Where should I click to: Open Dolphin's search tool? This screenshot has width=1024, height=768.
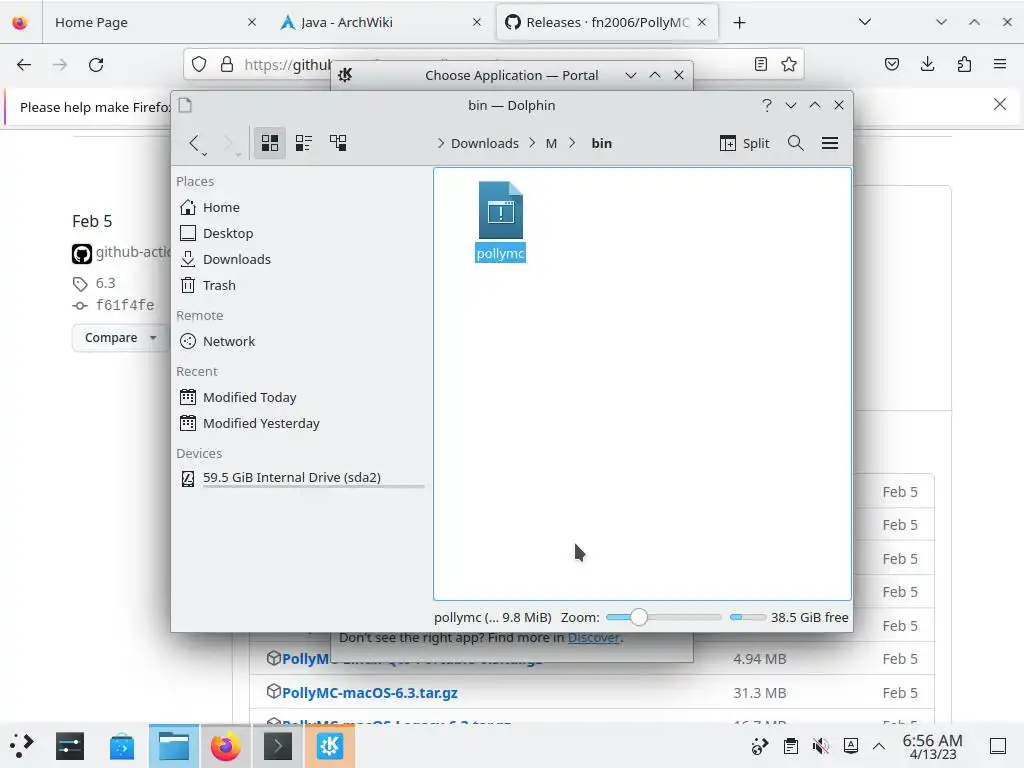click(795, 143)
